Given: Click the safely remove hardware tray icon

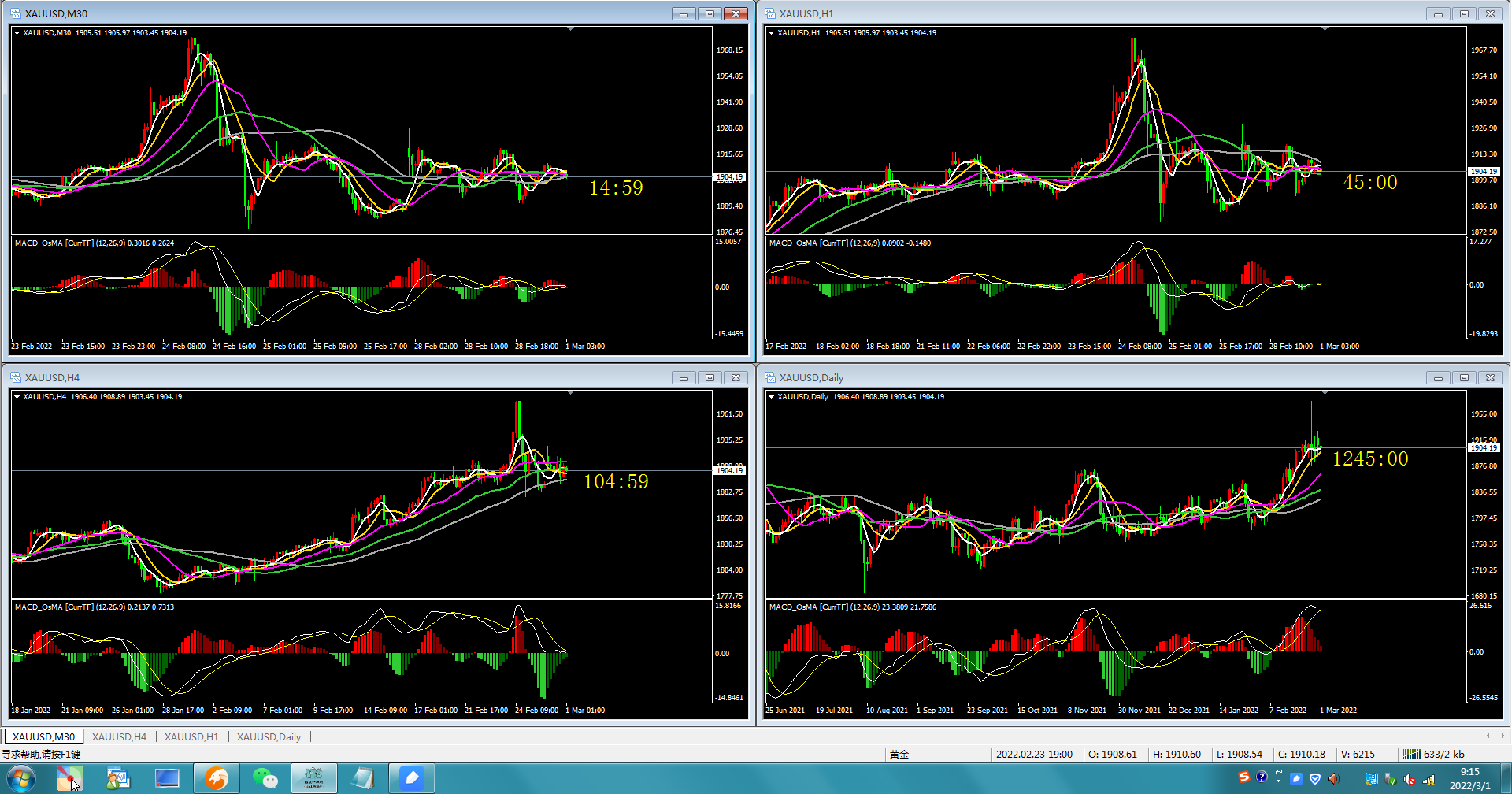Looking at the screenshot, I should tap(1391, 779).
